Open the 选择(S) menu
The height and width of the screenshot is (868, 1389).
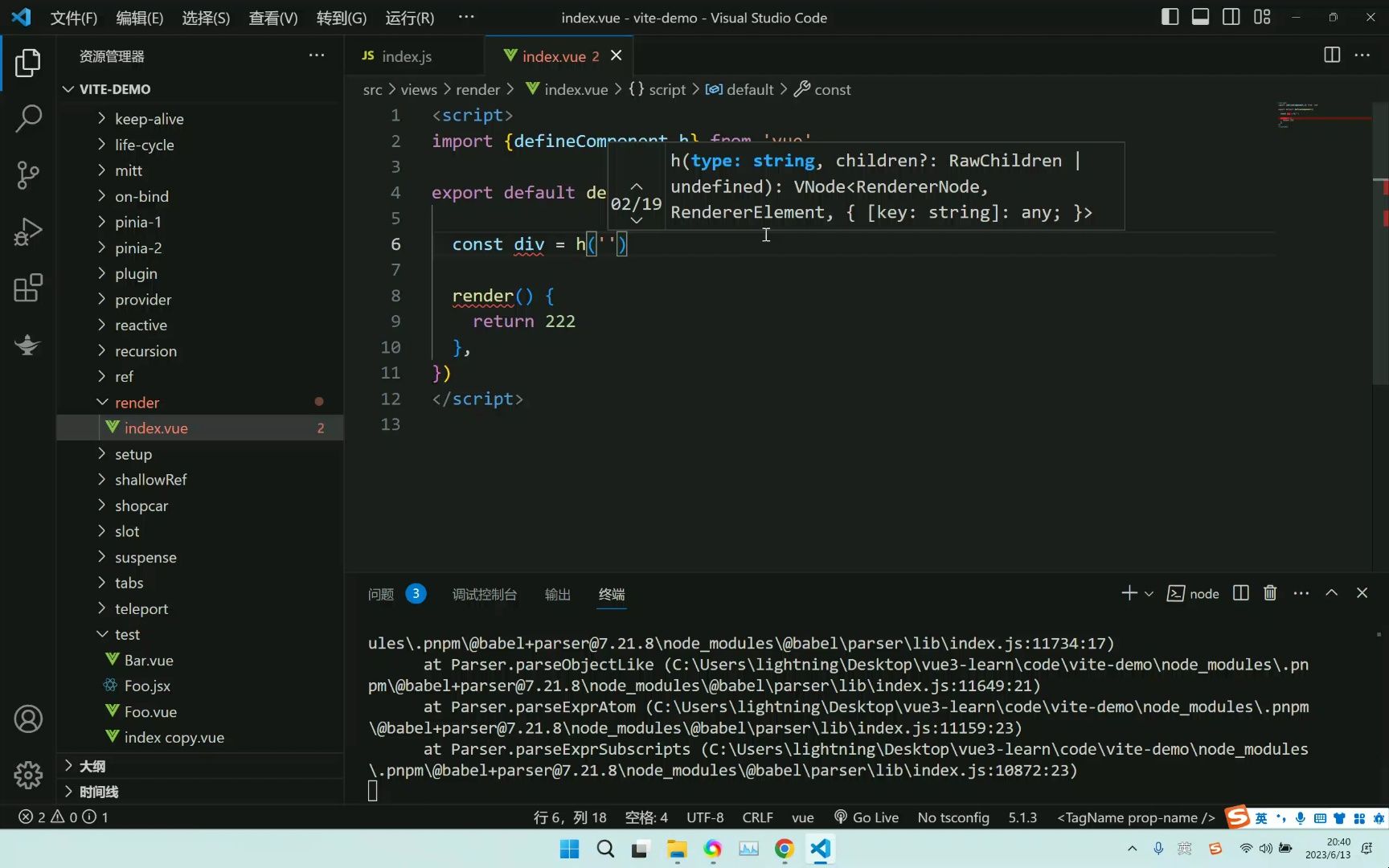click(206, 18)
